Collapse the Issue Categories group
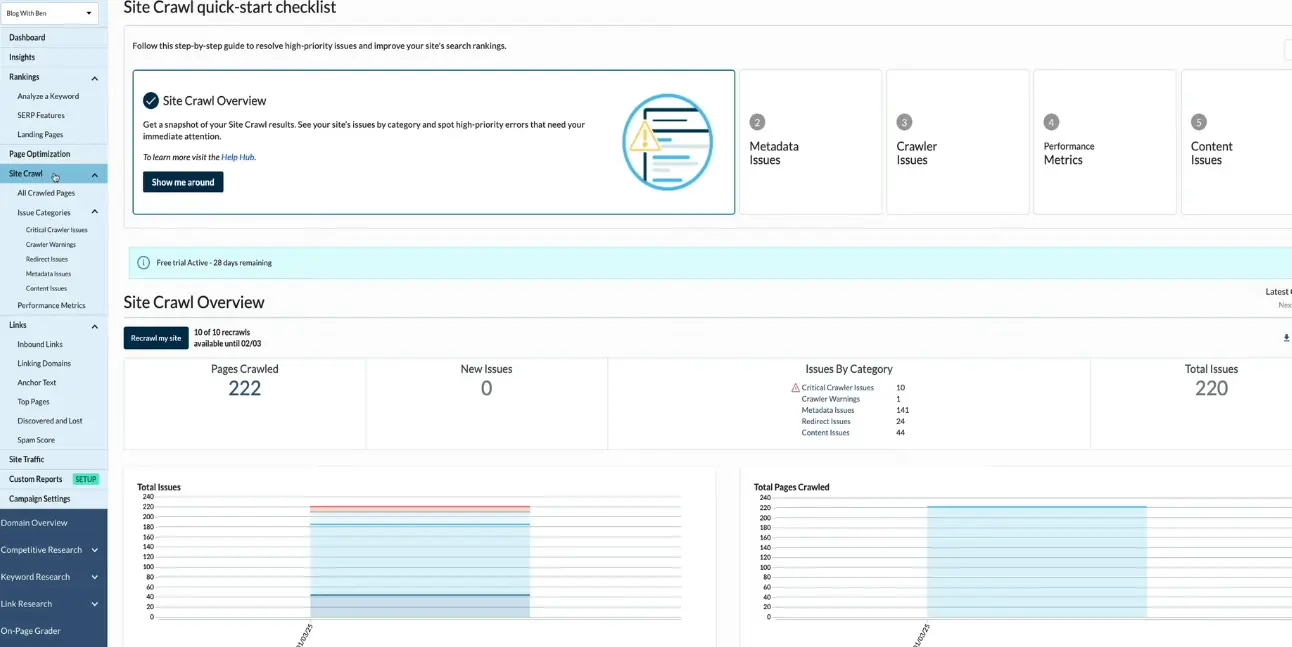 point(94,211)
